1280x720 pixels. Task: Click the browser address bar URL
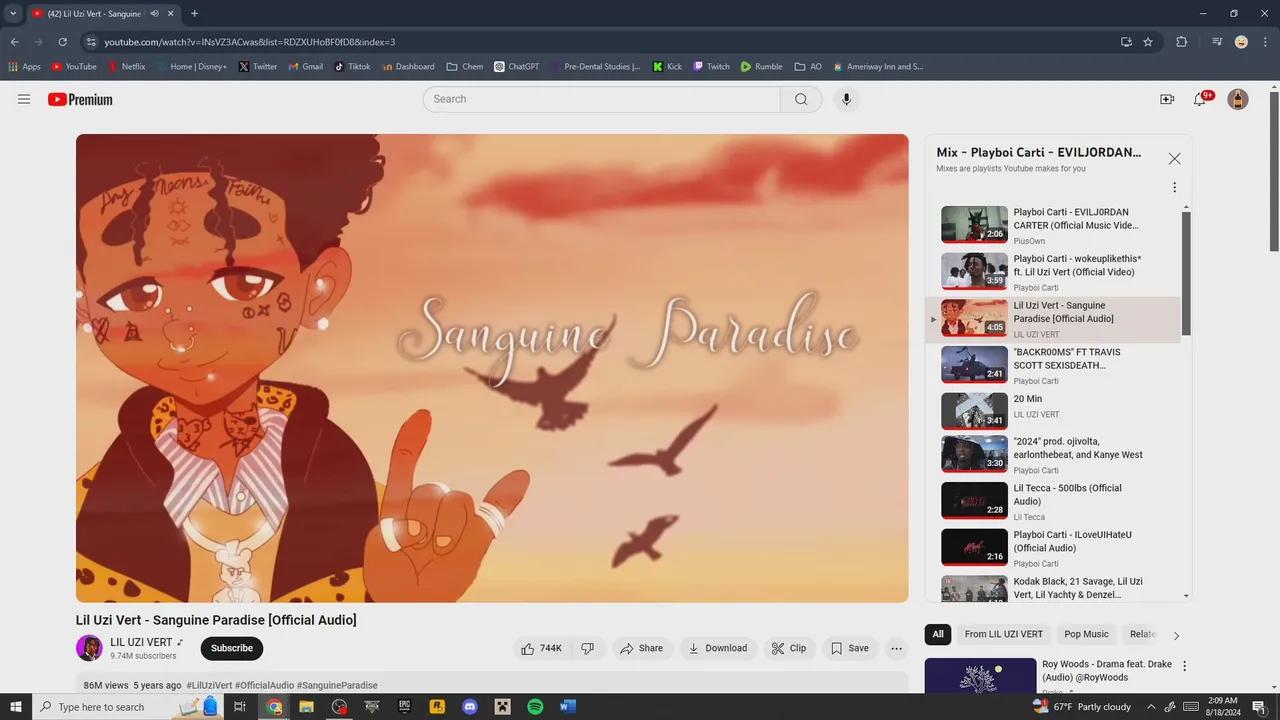(250, 42)
